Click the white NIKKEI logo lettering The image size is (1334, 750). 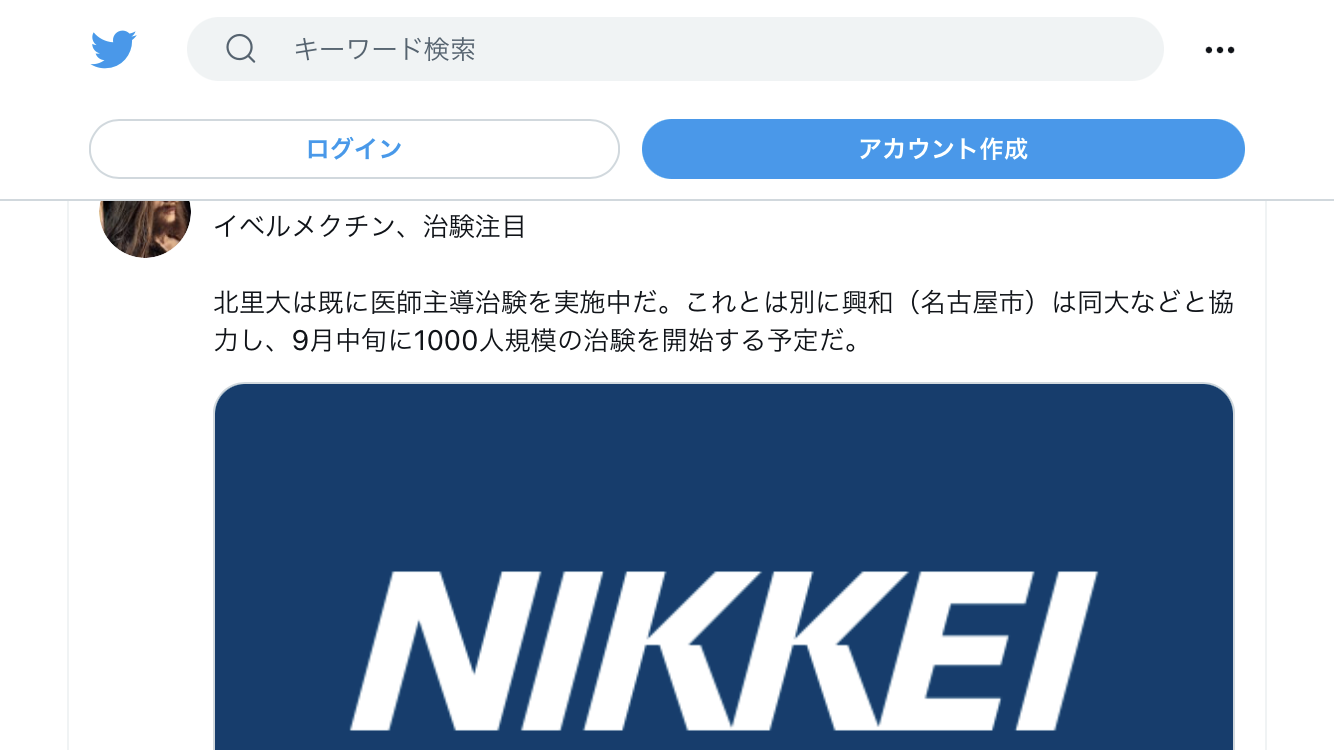pos(724,650)
